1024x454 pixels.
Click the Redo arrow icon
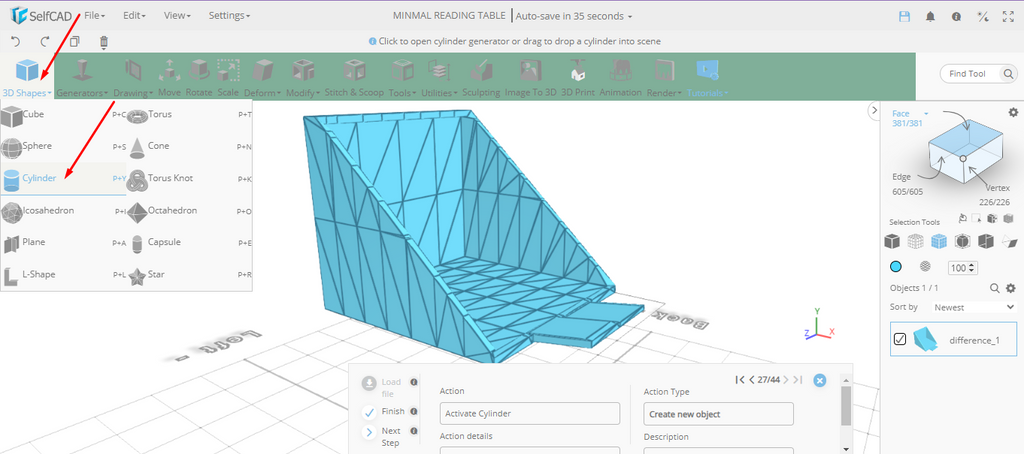coord(45,42)
